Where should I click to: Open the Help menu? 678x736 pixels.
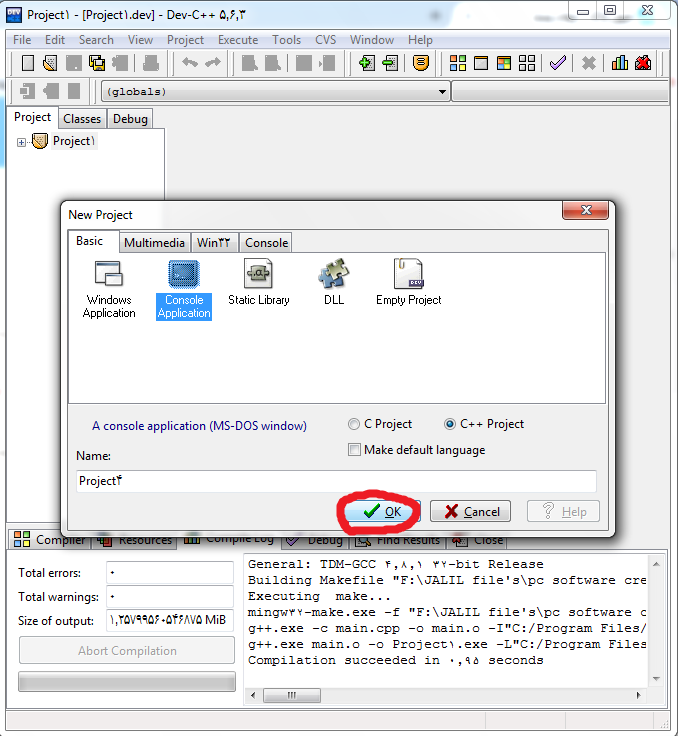click(x=420, y=40)
